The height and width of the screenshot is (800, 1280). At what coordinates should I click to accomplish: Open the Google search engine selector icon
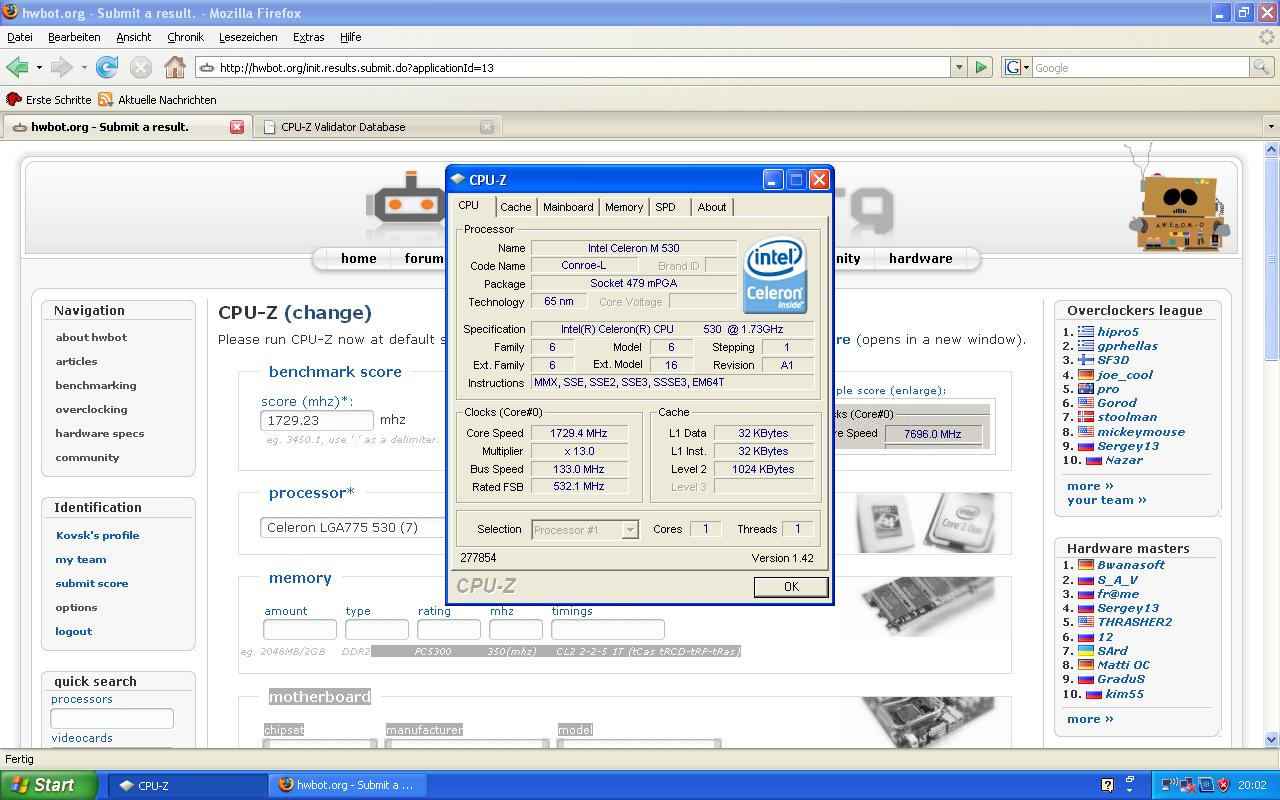1017,67
